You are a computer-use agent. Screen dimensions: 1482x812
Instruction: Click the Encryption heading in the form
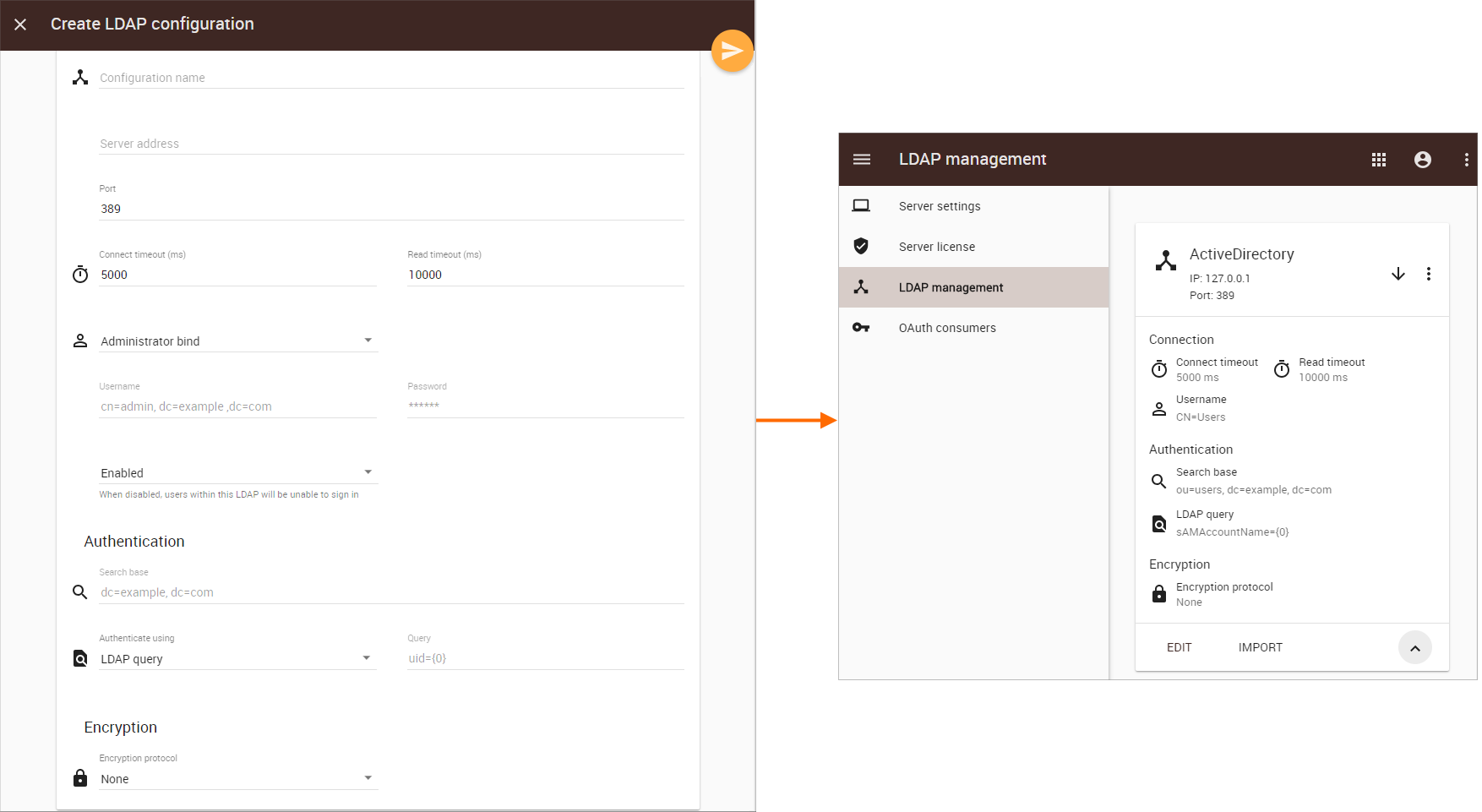point(121,728)
